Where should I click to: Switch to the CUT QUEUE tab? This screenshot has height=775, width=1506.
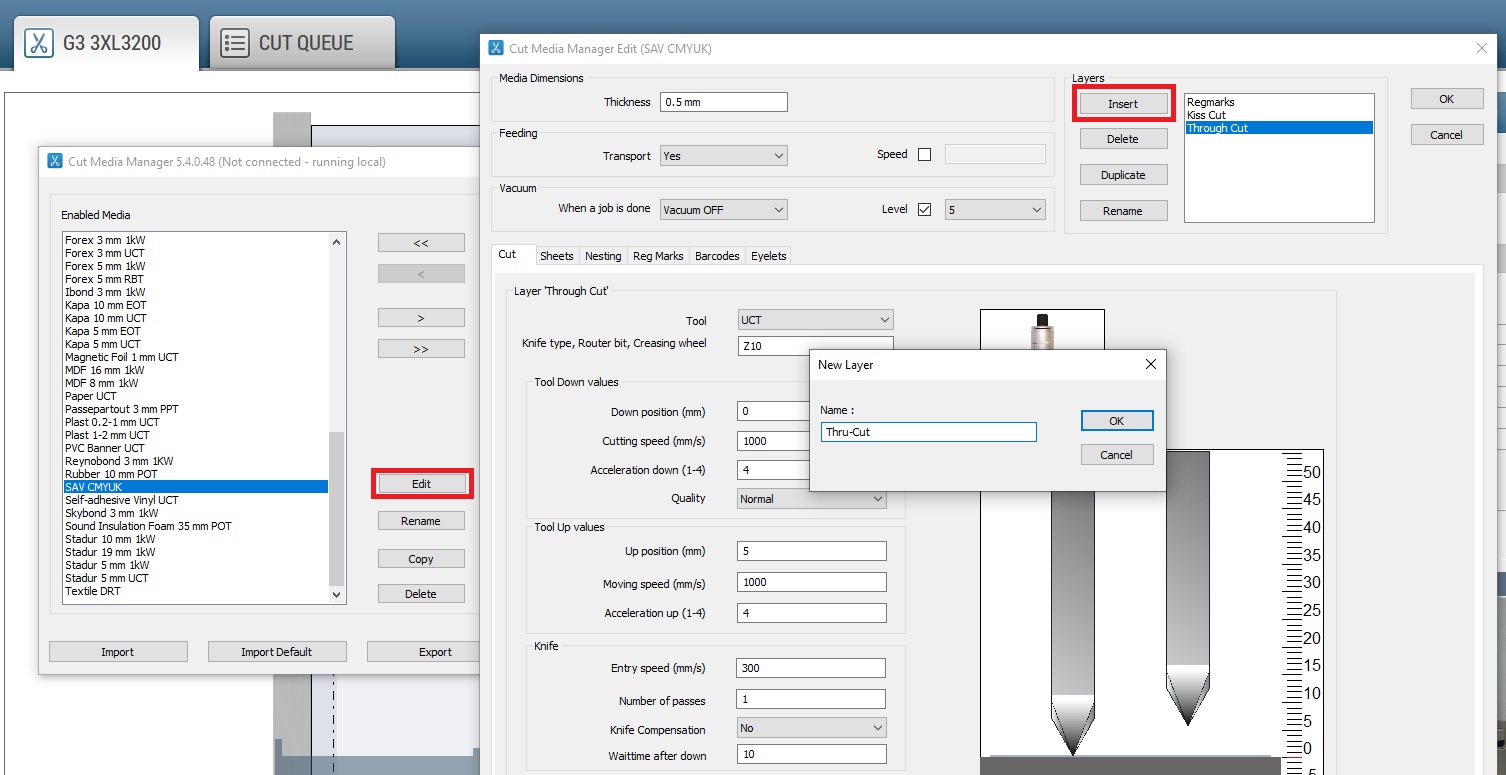303,43
